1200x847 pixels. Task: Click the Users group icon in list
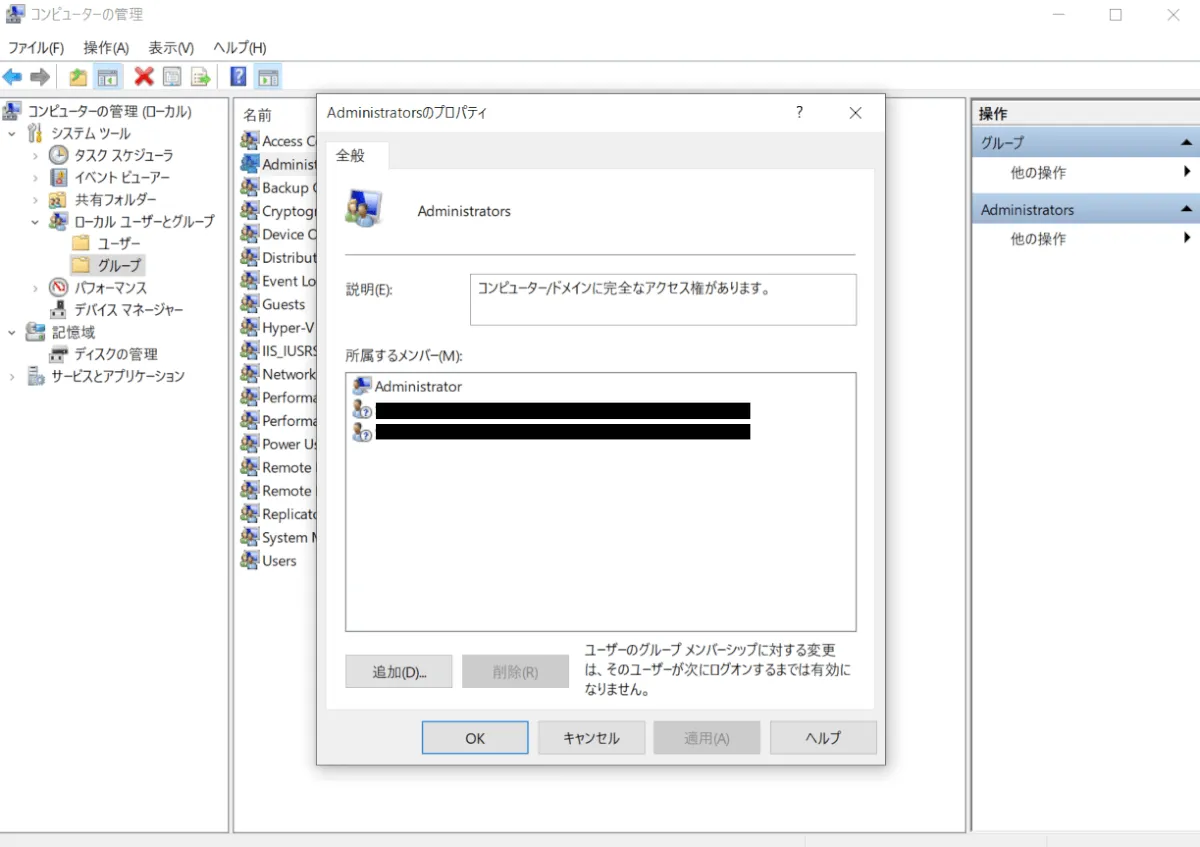pos(250,561)
